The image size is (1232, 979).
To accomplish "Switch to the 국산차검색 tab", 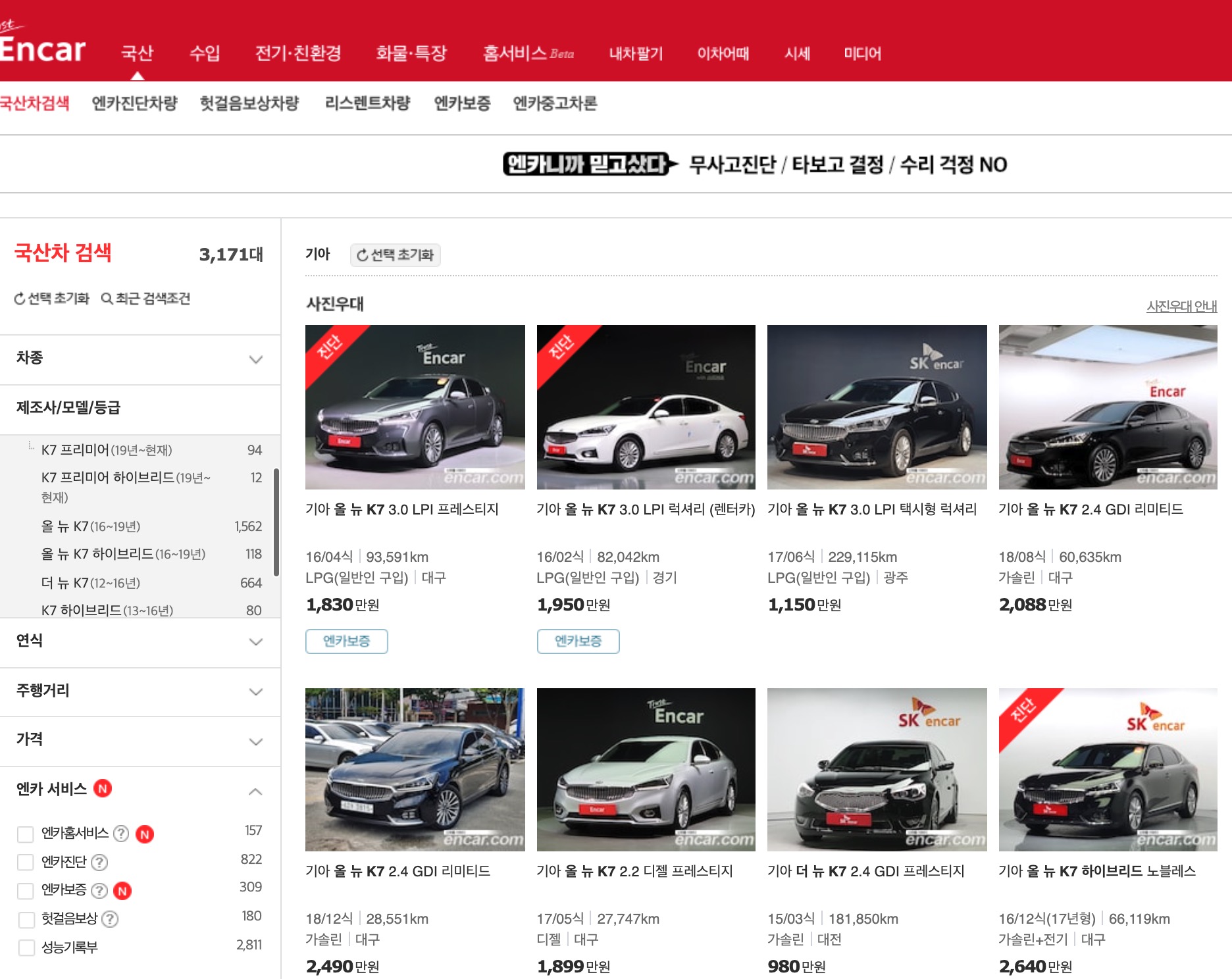I will click(x=34, y=103).
